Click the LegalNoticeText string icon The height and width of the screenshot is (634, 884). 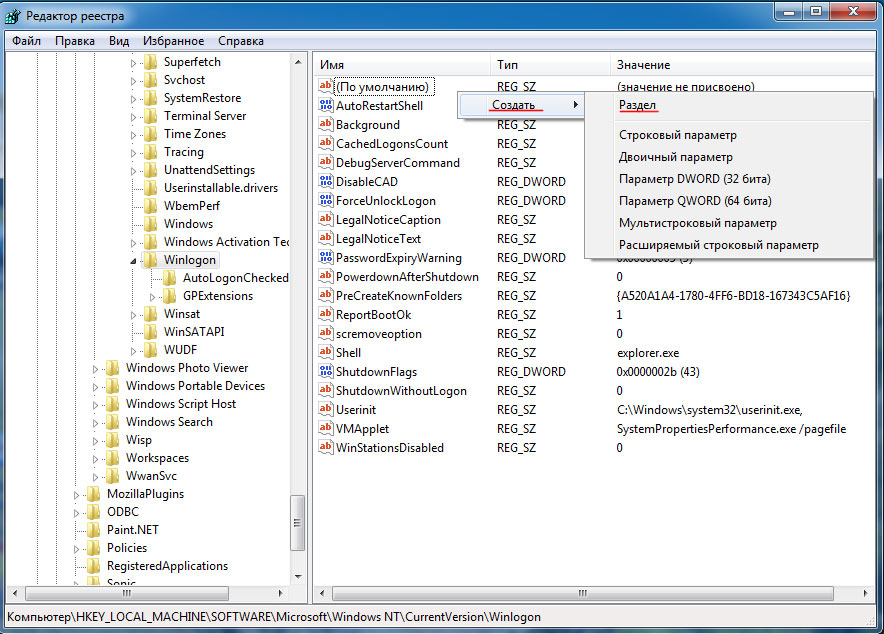tap(325, 239)
